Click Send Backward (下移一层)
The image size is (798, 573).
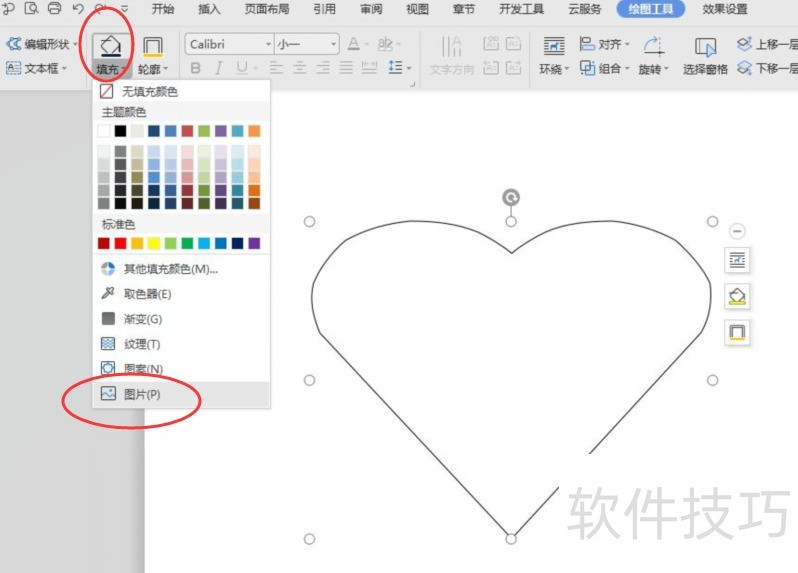tap(767, 68)
